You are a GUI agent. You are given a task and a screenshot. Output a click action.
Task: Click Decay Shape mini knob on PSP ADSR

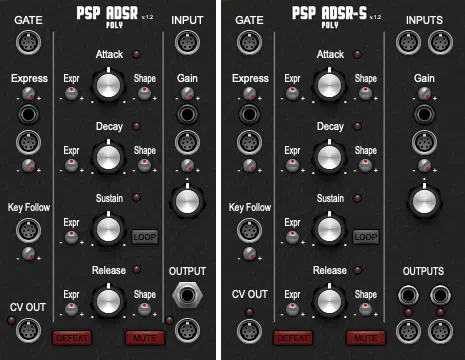144,166
